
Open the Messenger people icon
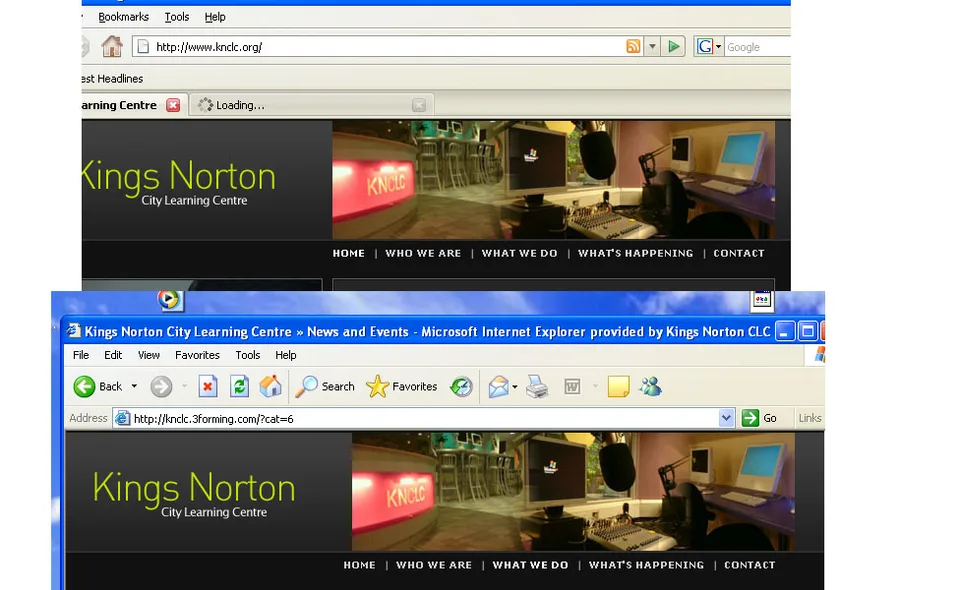(x=650, y=386)
